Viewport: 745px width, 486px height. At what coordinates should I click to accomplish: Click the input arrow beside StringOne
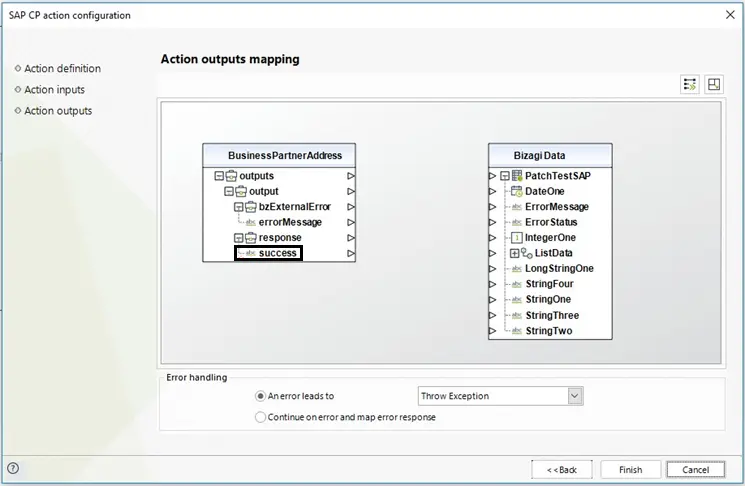click(x=493, y=300)
